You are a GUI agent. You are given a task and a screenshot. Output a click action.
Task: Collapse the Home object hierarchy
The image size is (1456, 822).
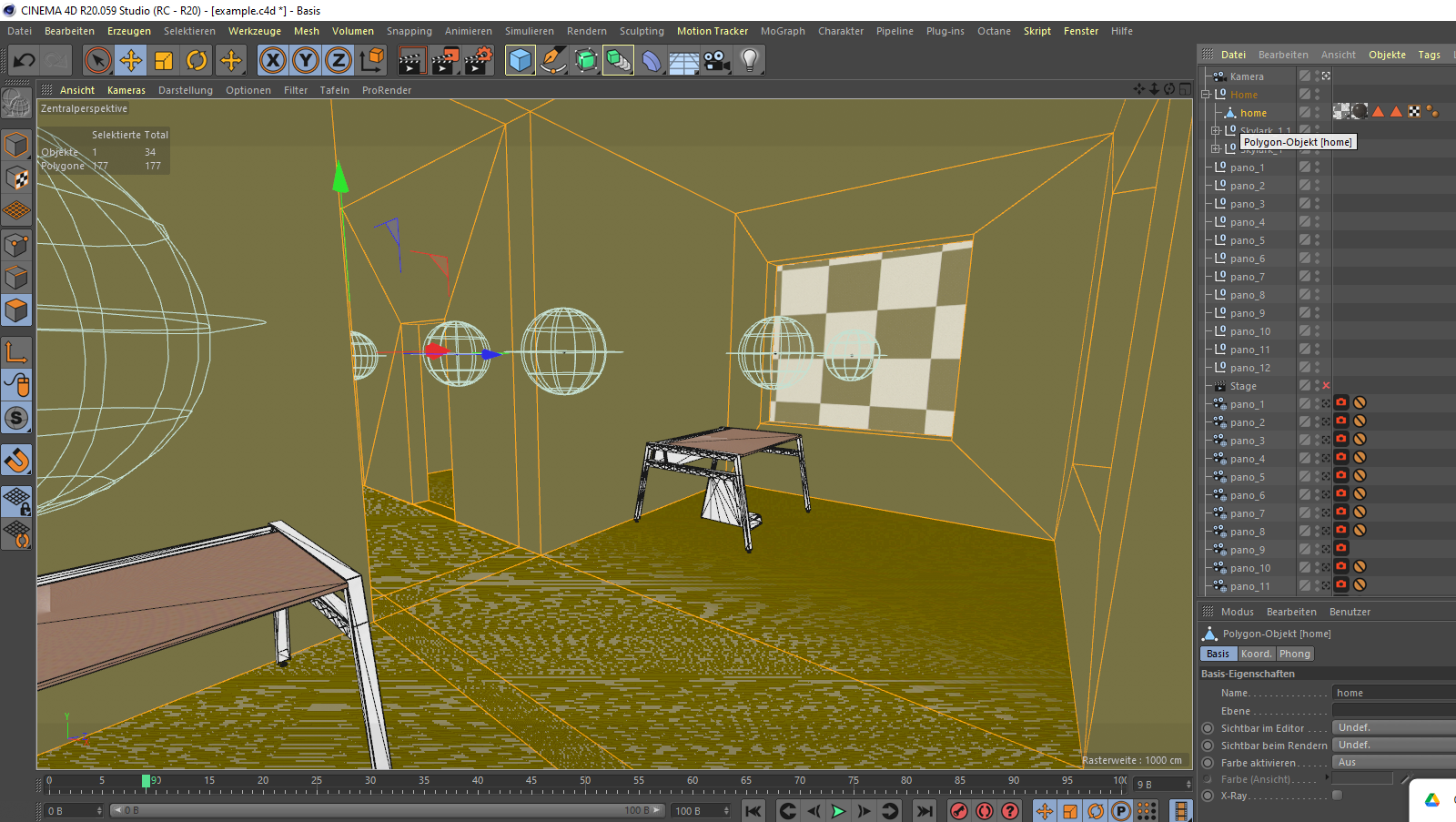click(1206, 94)
